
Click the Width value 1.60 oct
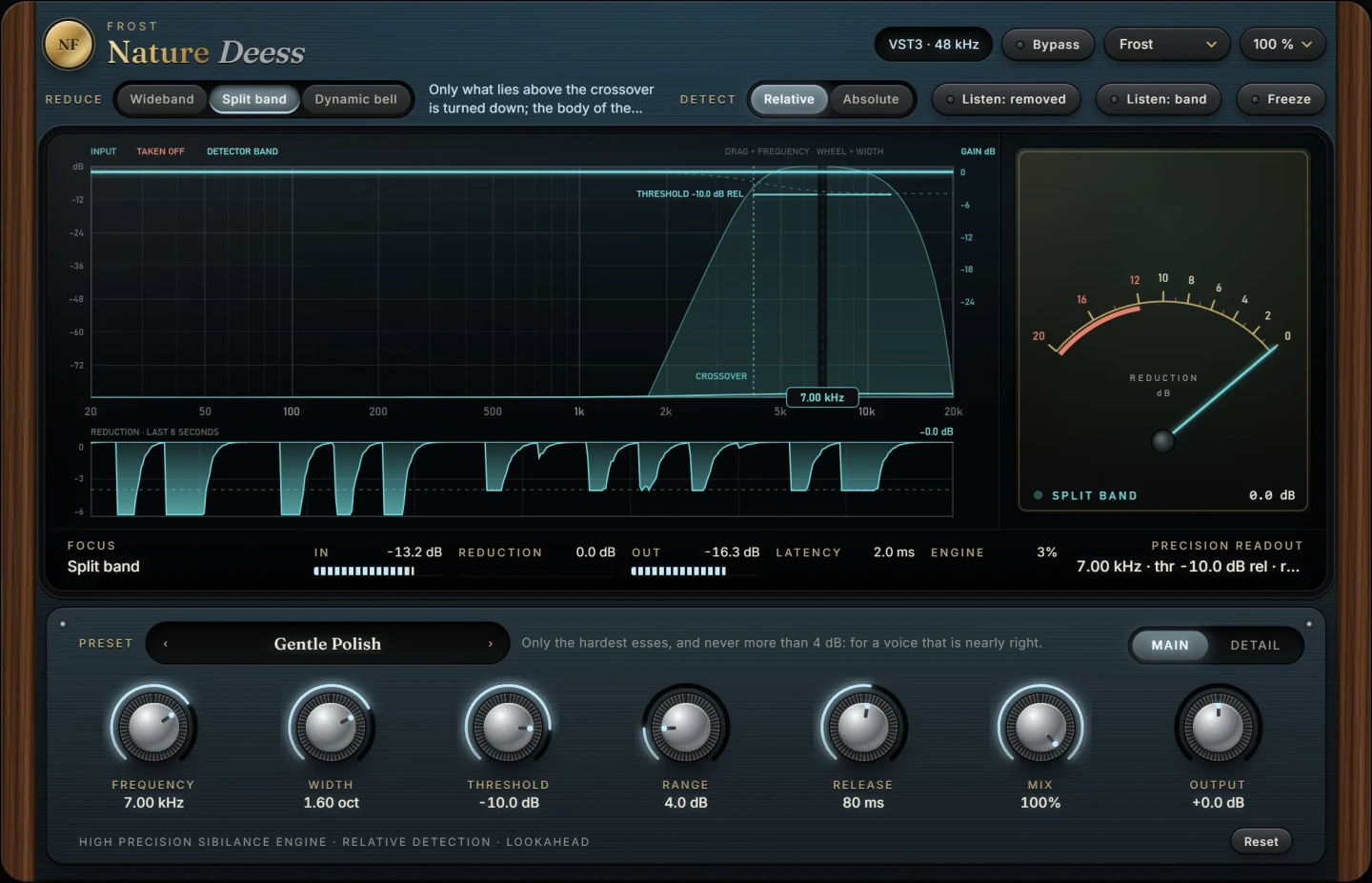[331, 803]
